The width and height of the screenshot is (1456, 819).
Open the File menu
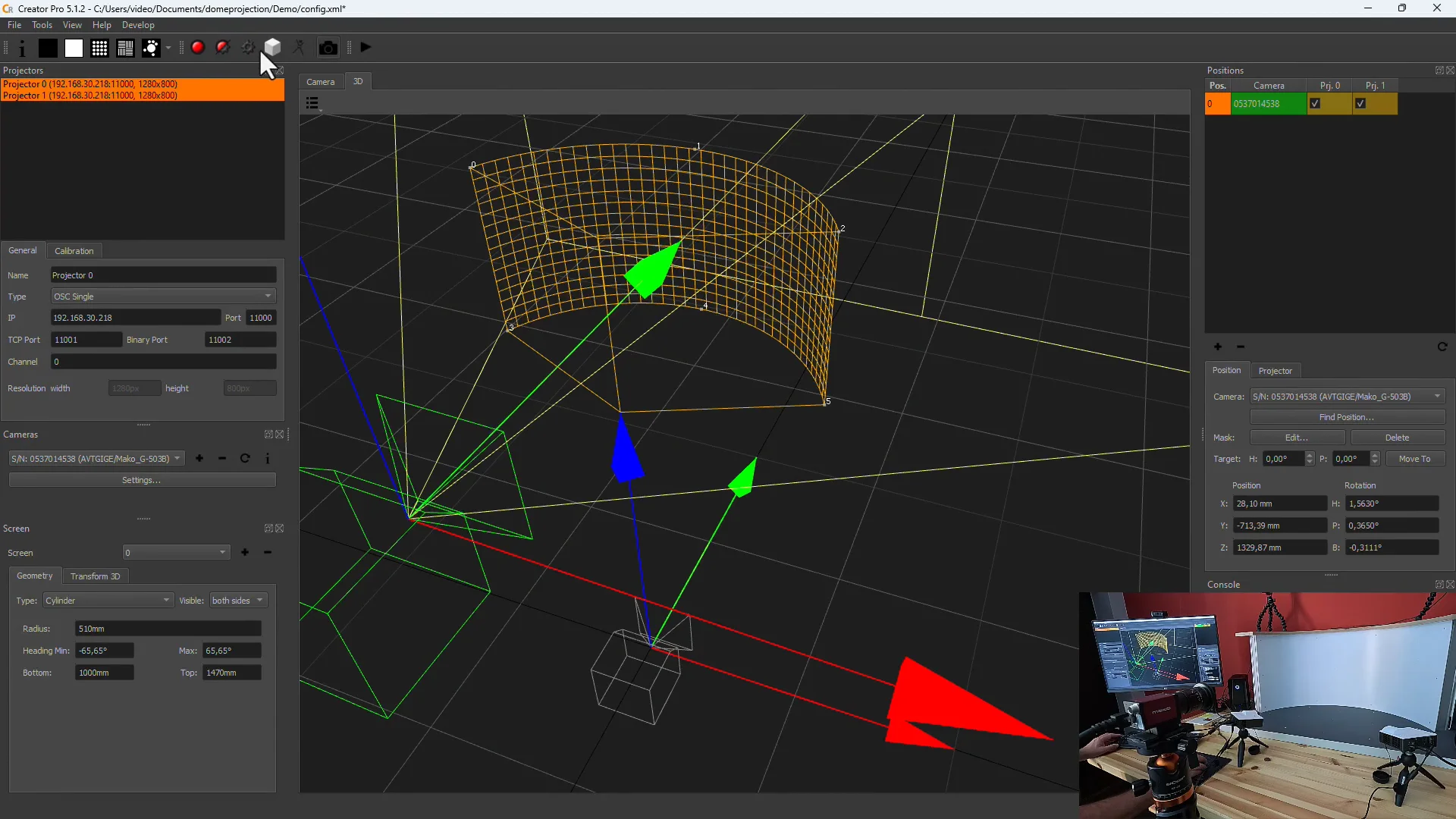tap(14, 25)
